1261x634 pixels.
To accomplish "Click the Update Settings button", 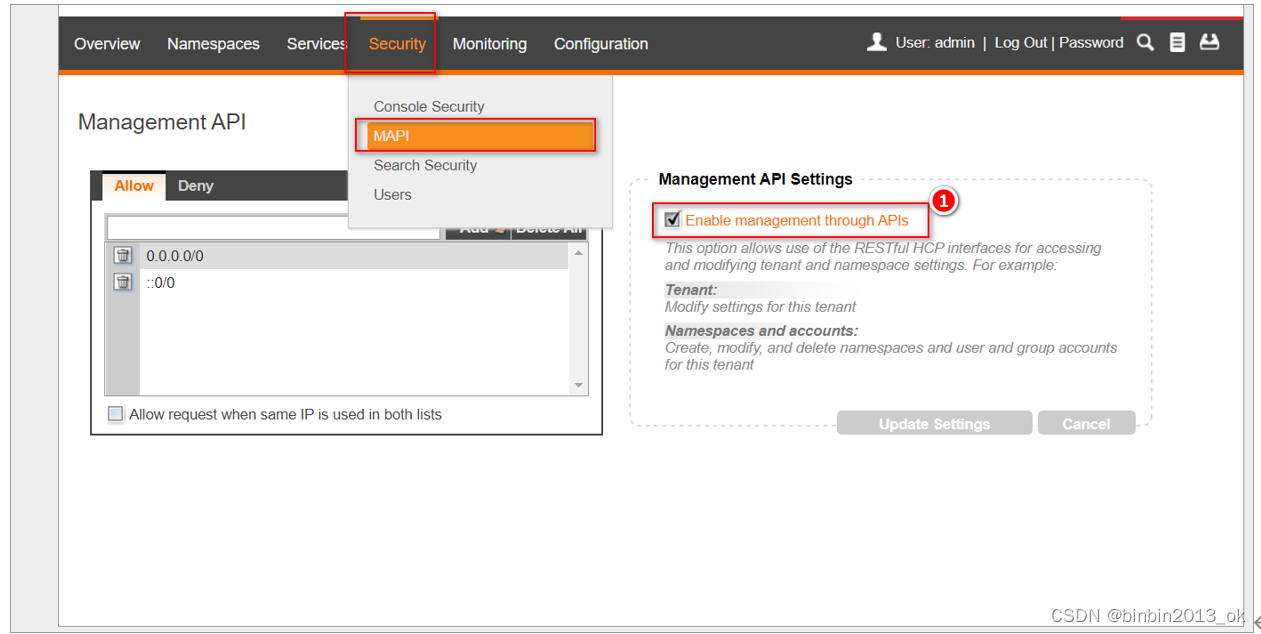I will pos(934,423).
